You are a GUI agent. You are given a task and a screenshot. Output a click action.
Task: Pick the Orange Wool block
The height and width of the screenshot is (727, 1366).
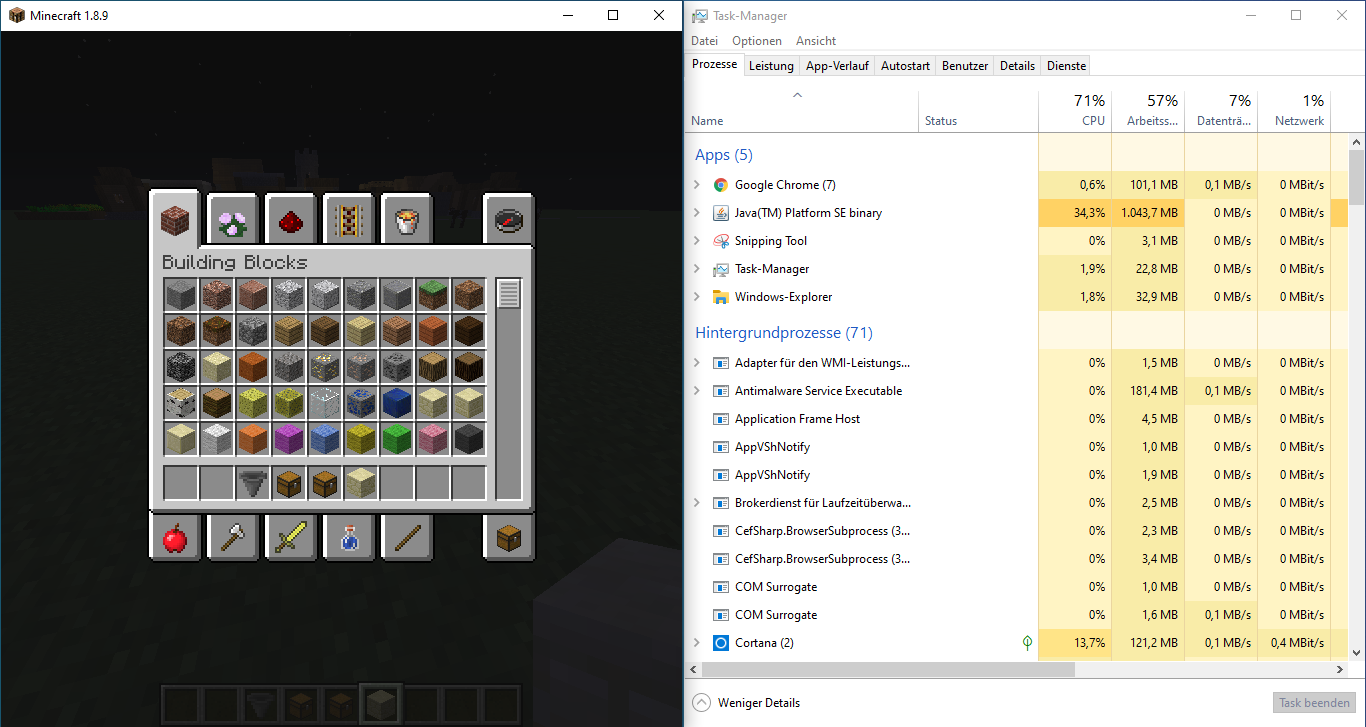253,439
